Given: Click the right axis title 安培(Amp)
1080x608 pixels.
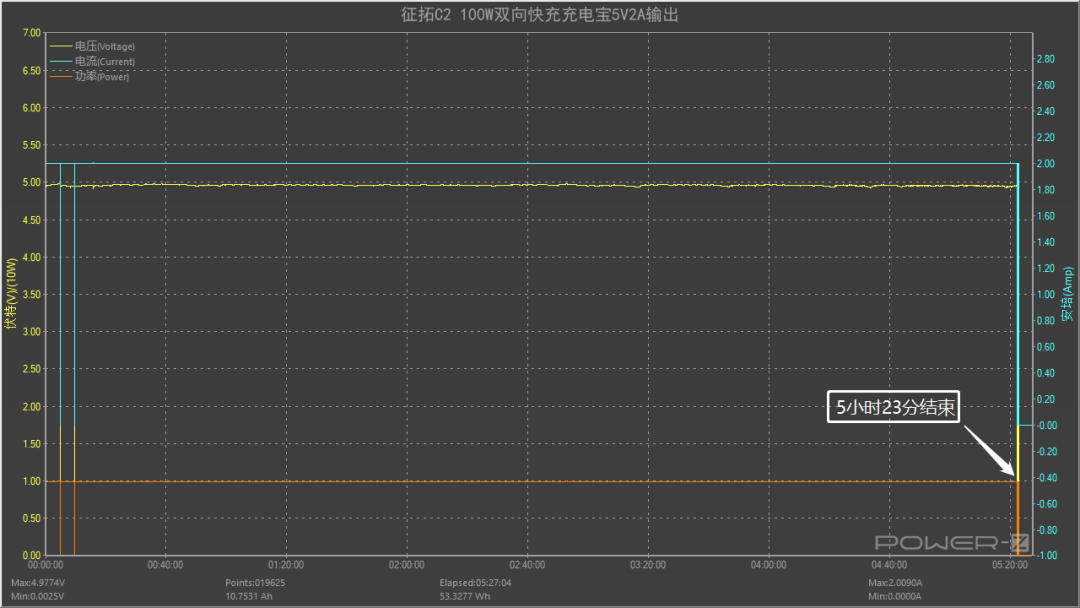Looking at the screenshot, I should click(1068, 294).
